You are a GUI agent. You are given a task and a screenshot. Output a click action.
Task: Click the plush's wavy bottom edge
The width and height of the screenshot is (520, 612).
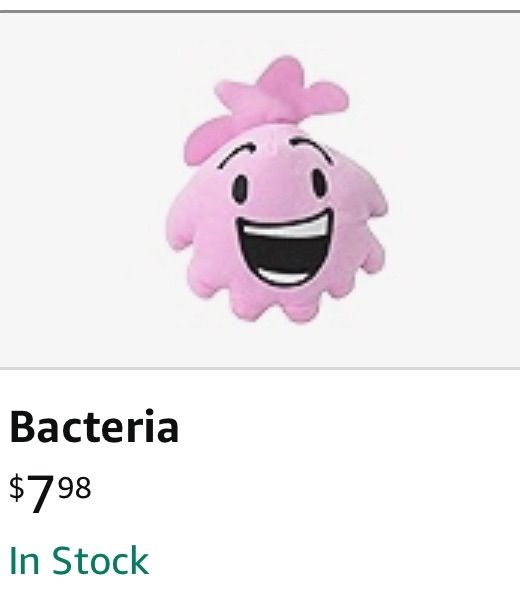pyautogui.click(x=273, y=306)
